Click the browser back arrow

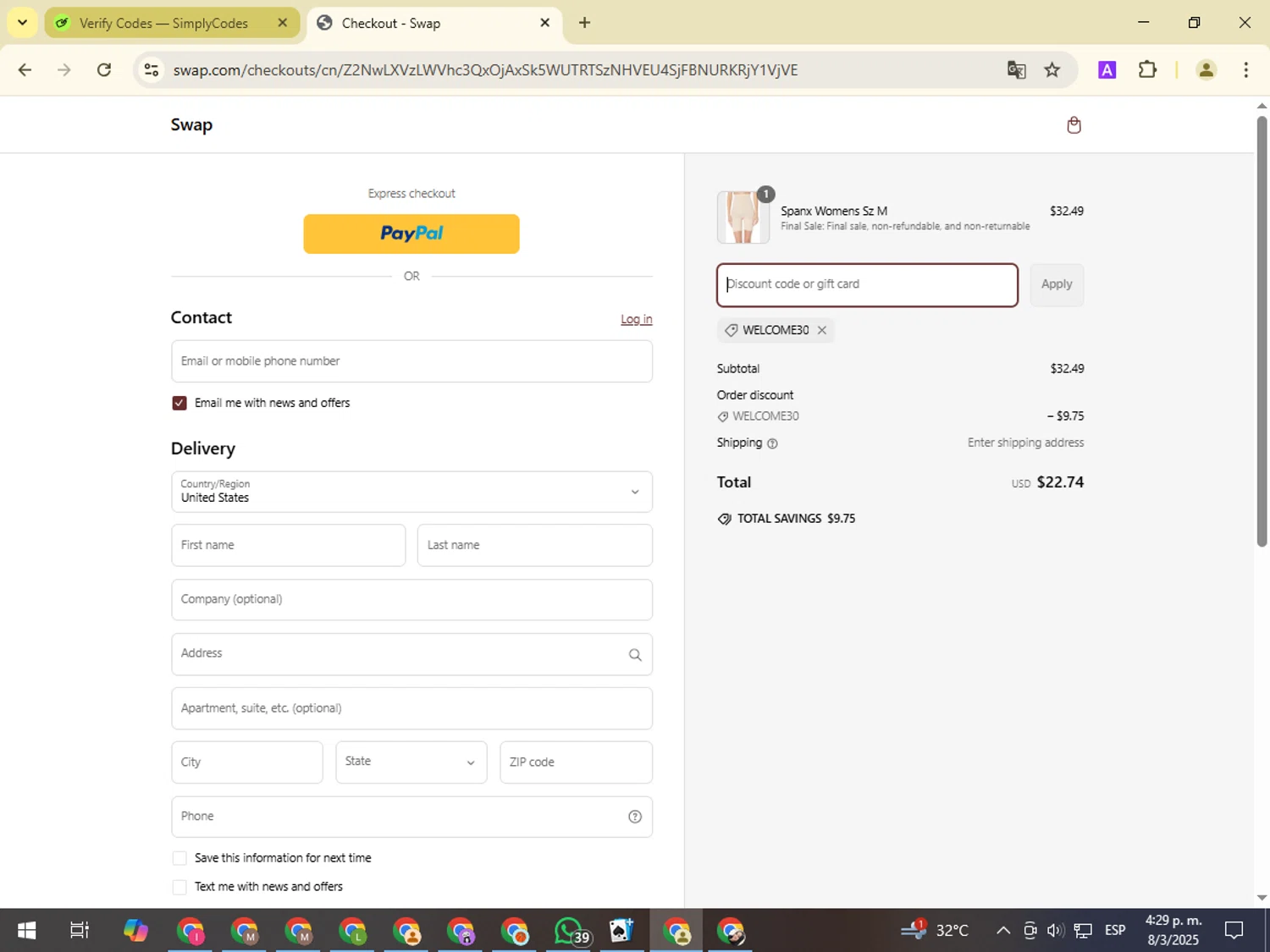pos(25,70)
